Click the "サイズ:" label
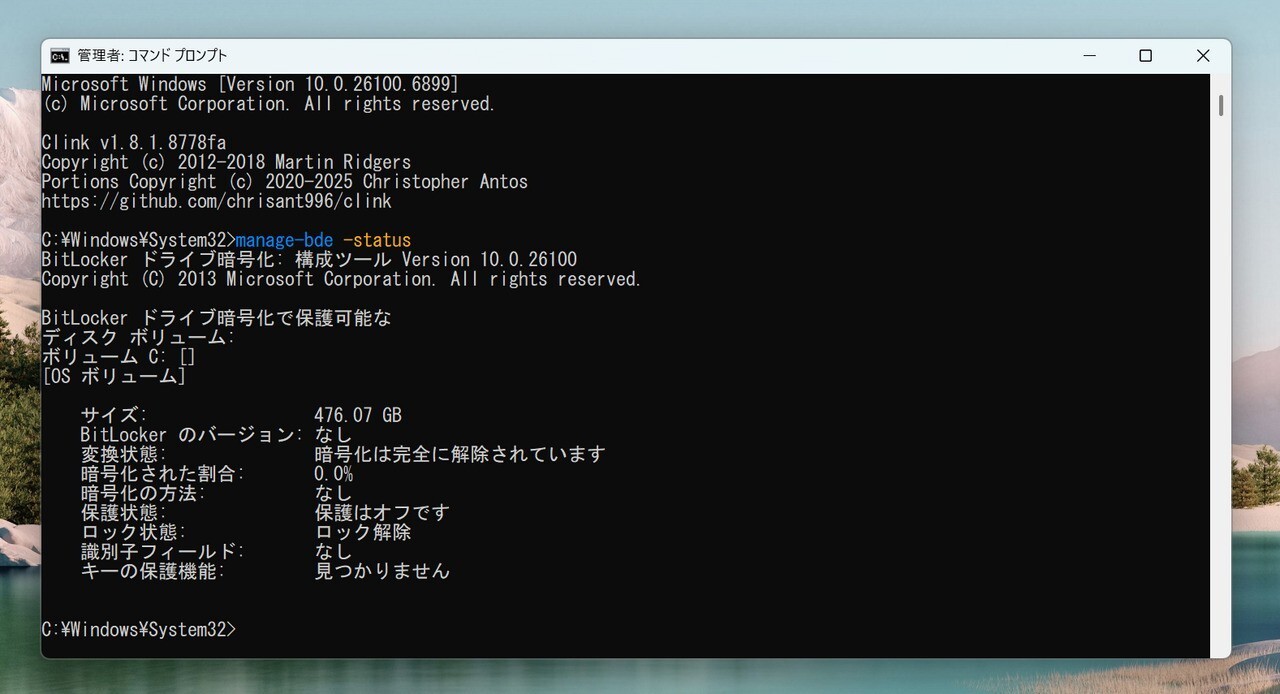The width and height of the screenshot is (1280, 694). [x=114, y=415]
